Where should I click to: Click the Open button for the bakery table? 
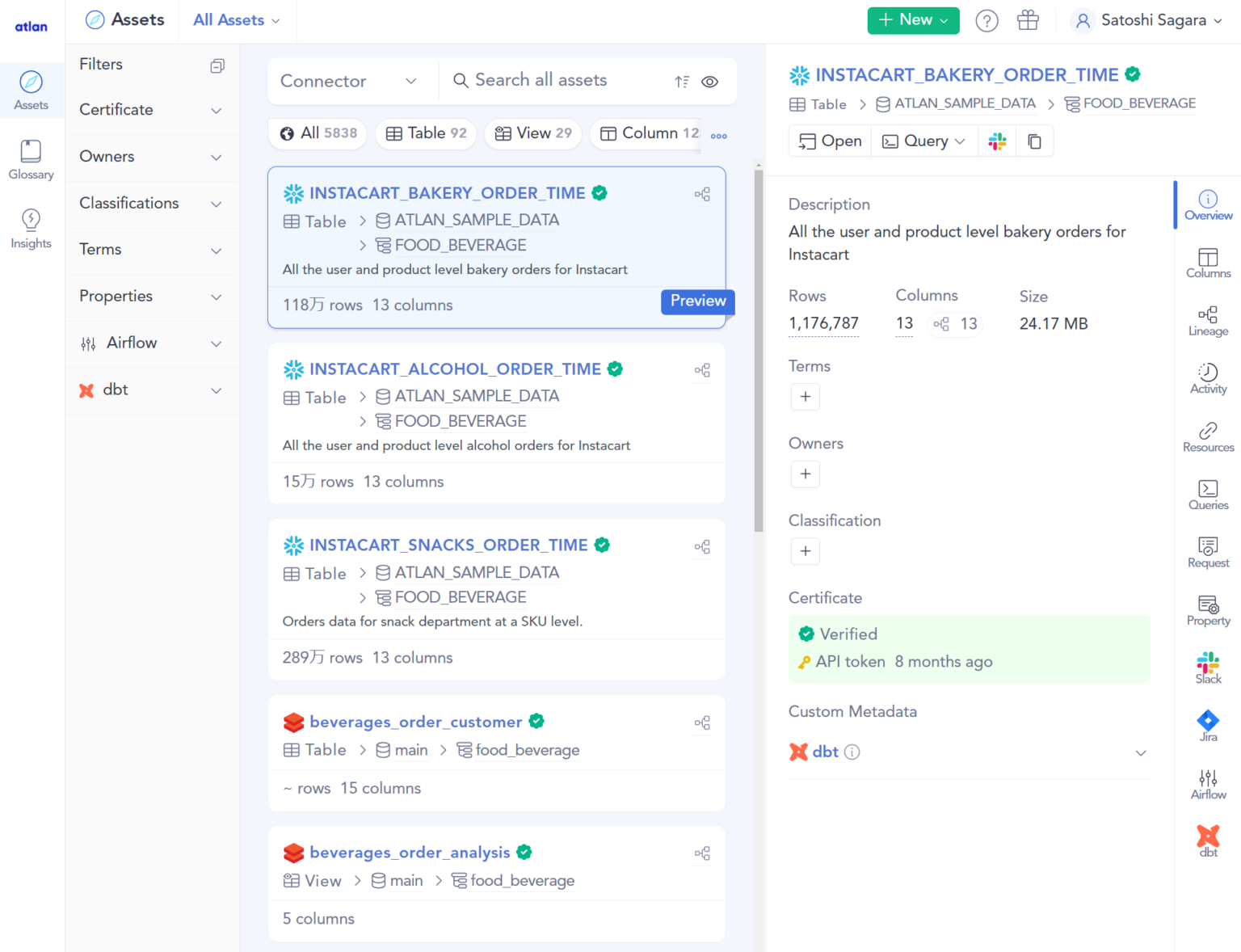coord(829,141)
